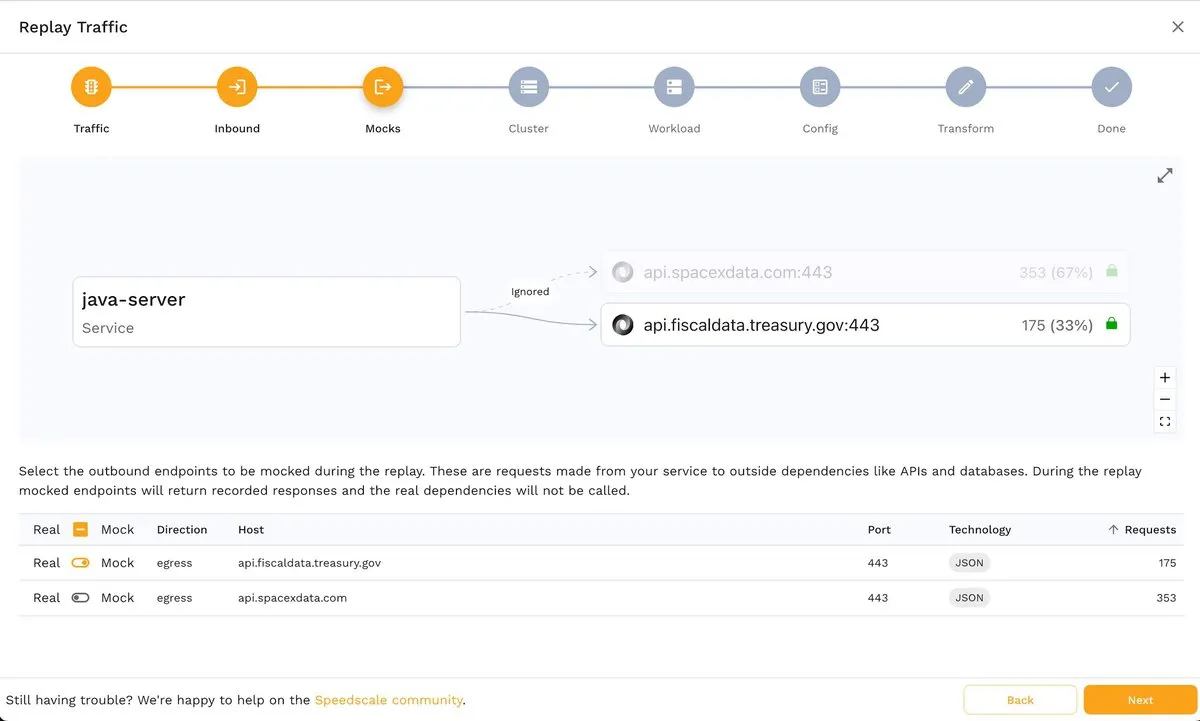The height and width of the screenshot is (721, 1200).
Task: Click the Back button
Action: pyautogui.click(x=1020, y=700)
